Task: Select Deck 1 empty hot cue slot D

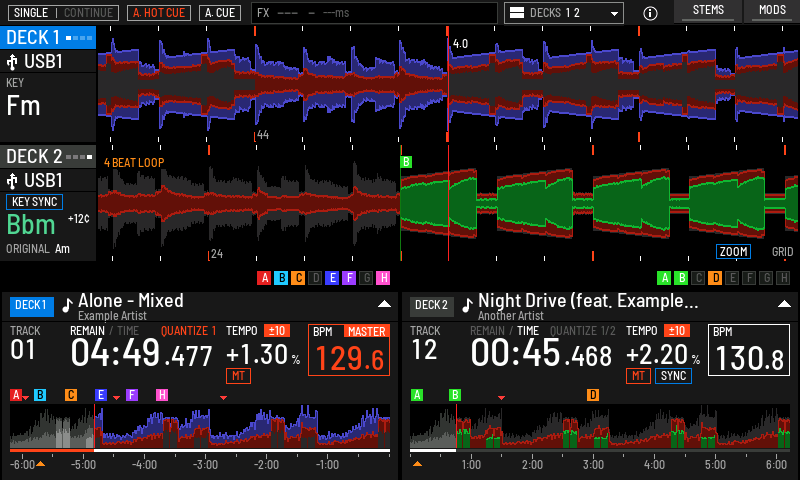Action: tap(315, 278)
